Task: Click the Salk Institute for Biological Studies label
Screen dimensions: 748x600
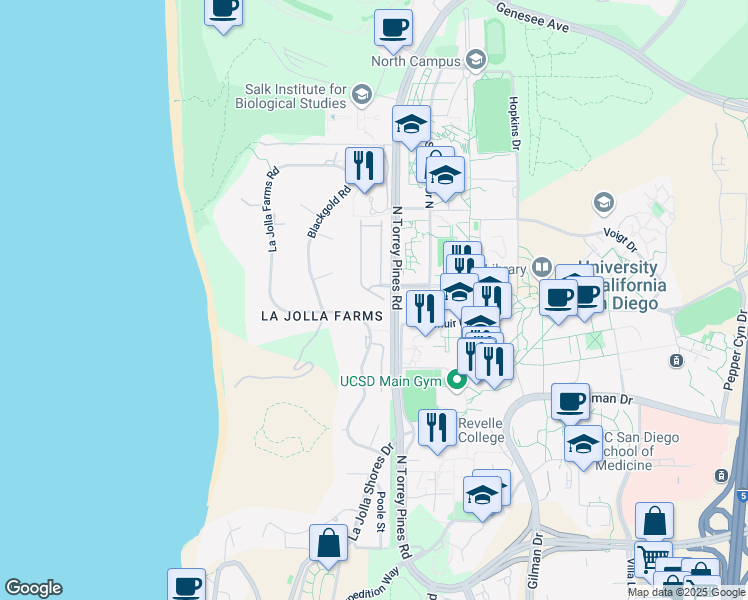Action: click(291, 96)
